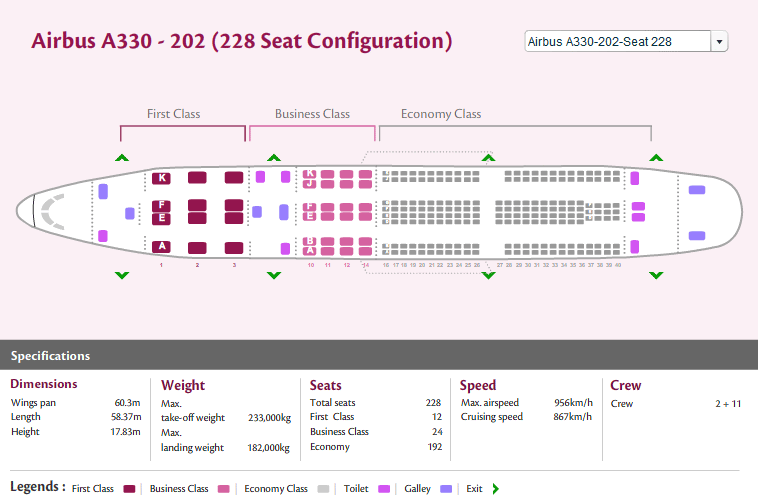Click the galley icon near the nose
This screenshot has width=758, height=498.
tap(103, 191)
